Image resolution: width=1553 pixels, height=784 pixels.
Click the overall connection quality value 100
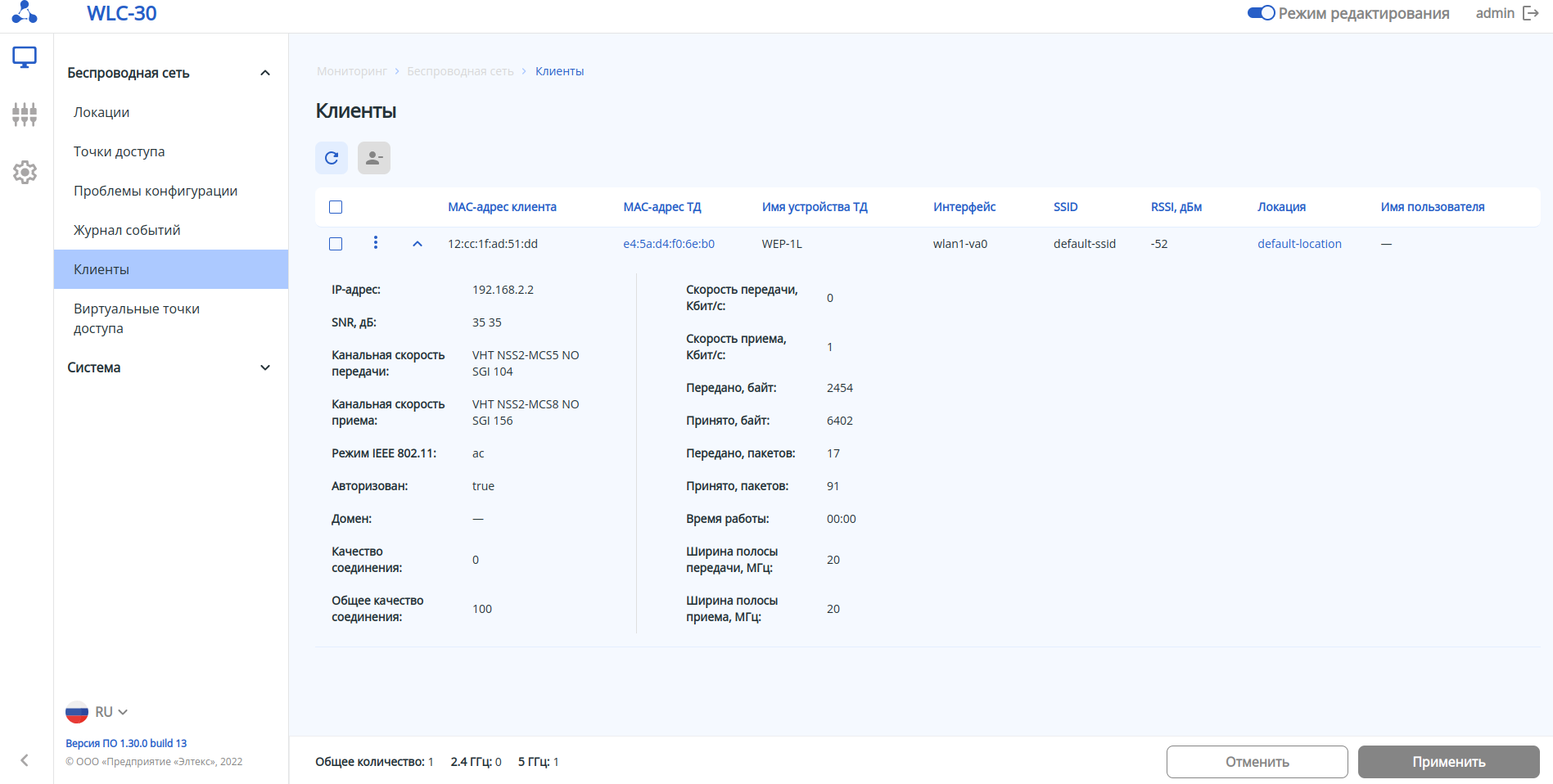[482, 609]
